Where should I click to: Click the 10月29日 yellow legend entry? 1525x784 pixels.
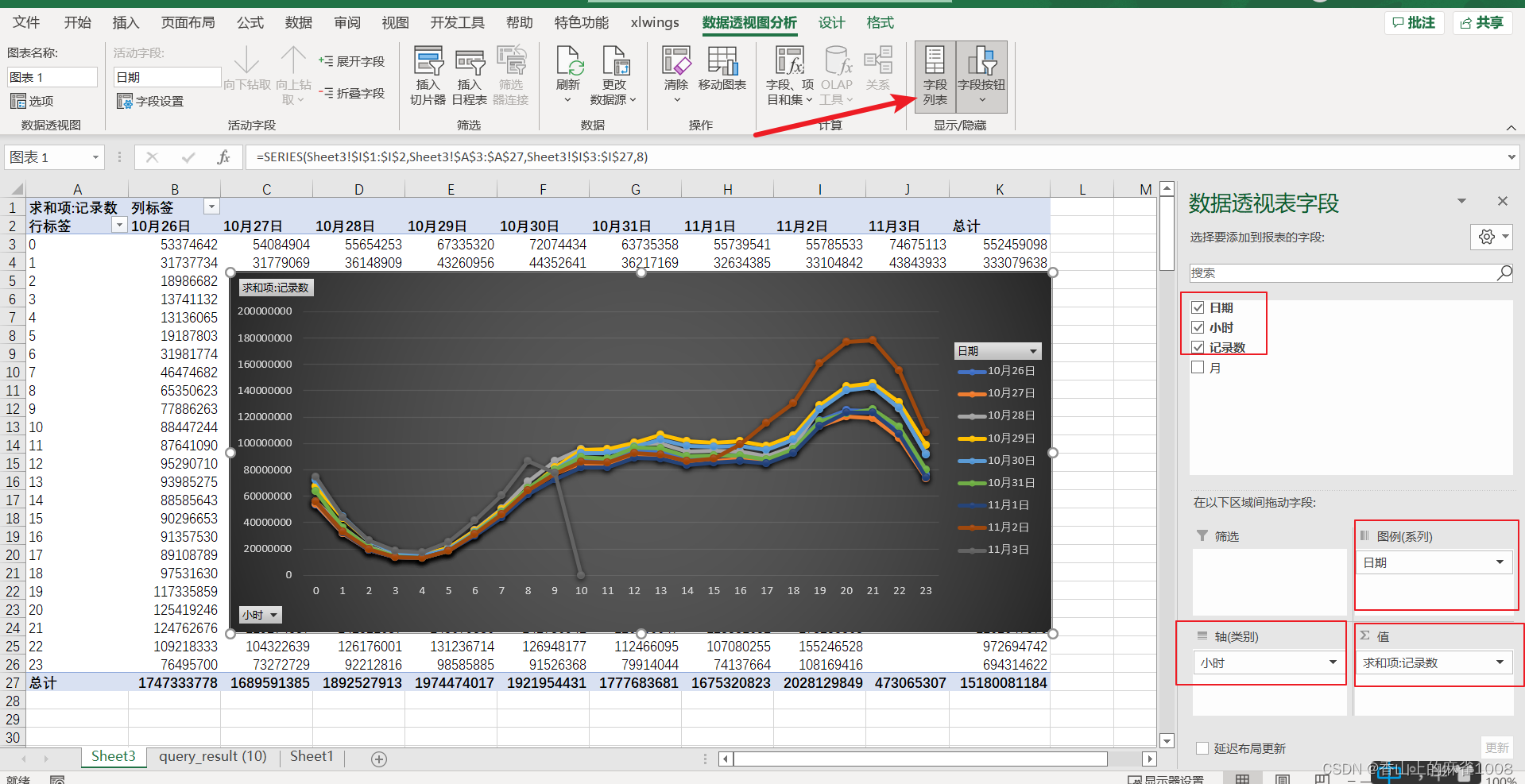point(997,438)
